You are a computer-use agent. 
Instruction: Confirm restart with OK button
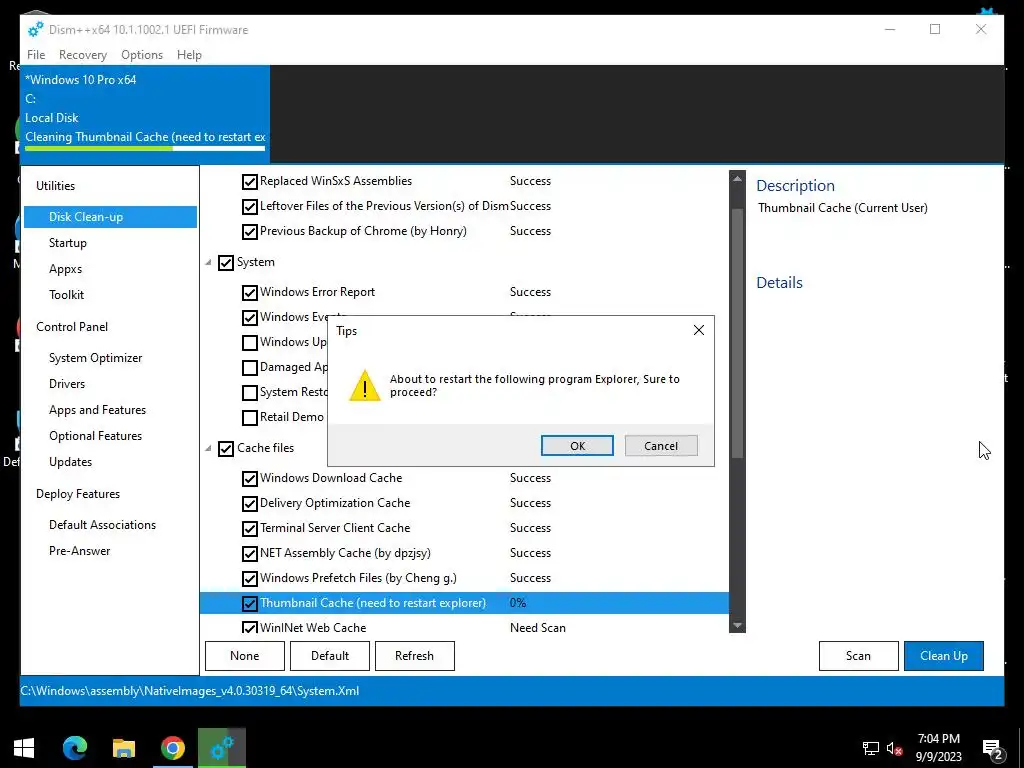tap(577, 446)
